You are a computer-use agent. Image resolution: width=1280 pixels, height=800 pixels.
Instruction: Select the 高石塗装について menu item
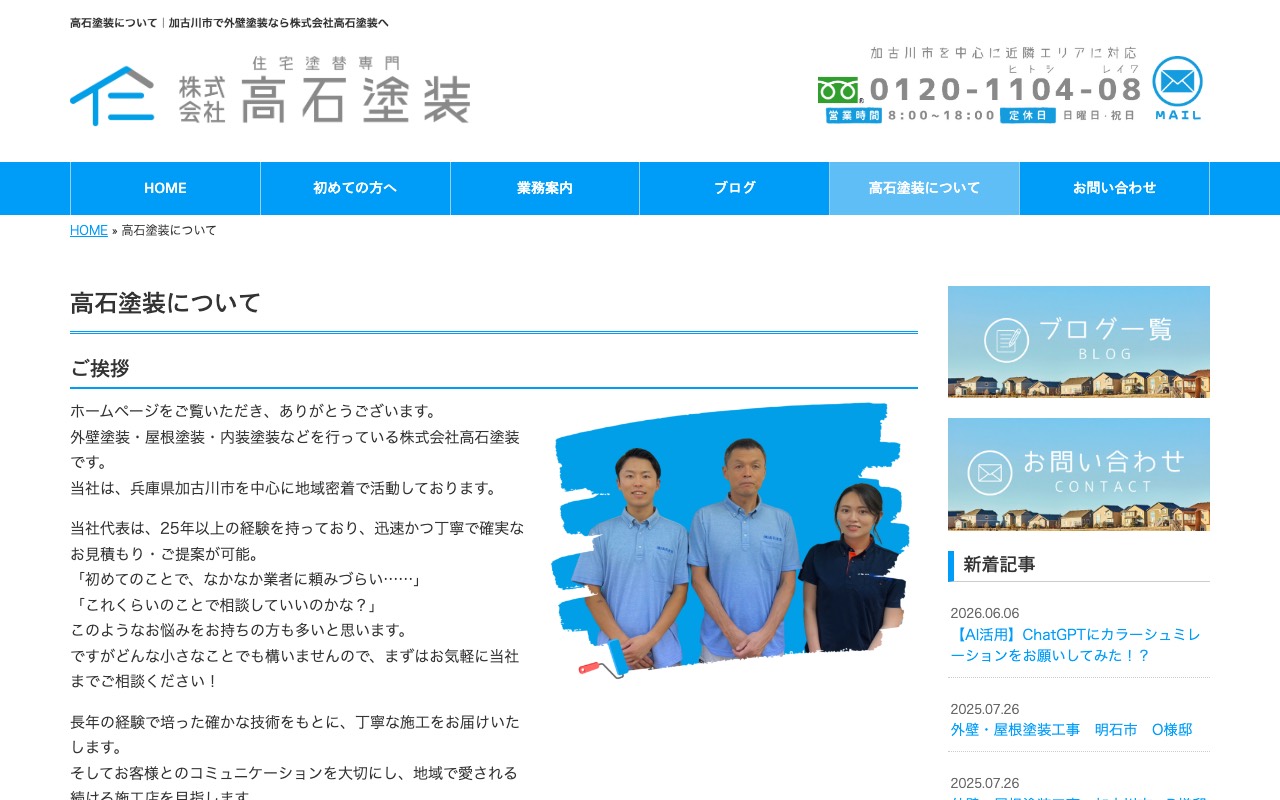click(924, 188)
